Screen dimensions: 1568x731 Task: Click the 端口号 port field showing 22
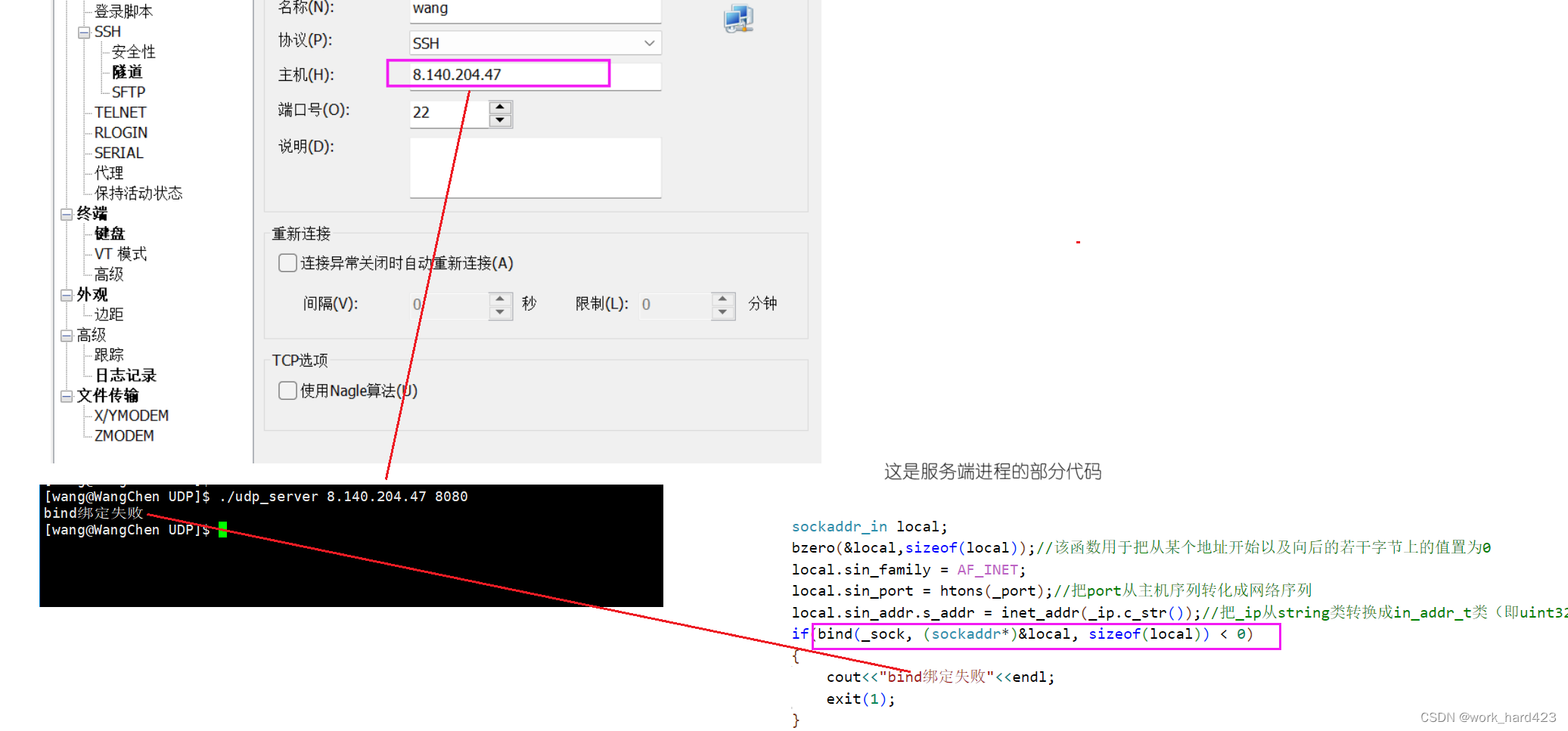(x=449, y=113)
